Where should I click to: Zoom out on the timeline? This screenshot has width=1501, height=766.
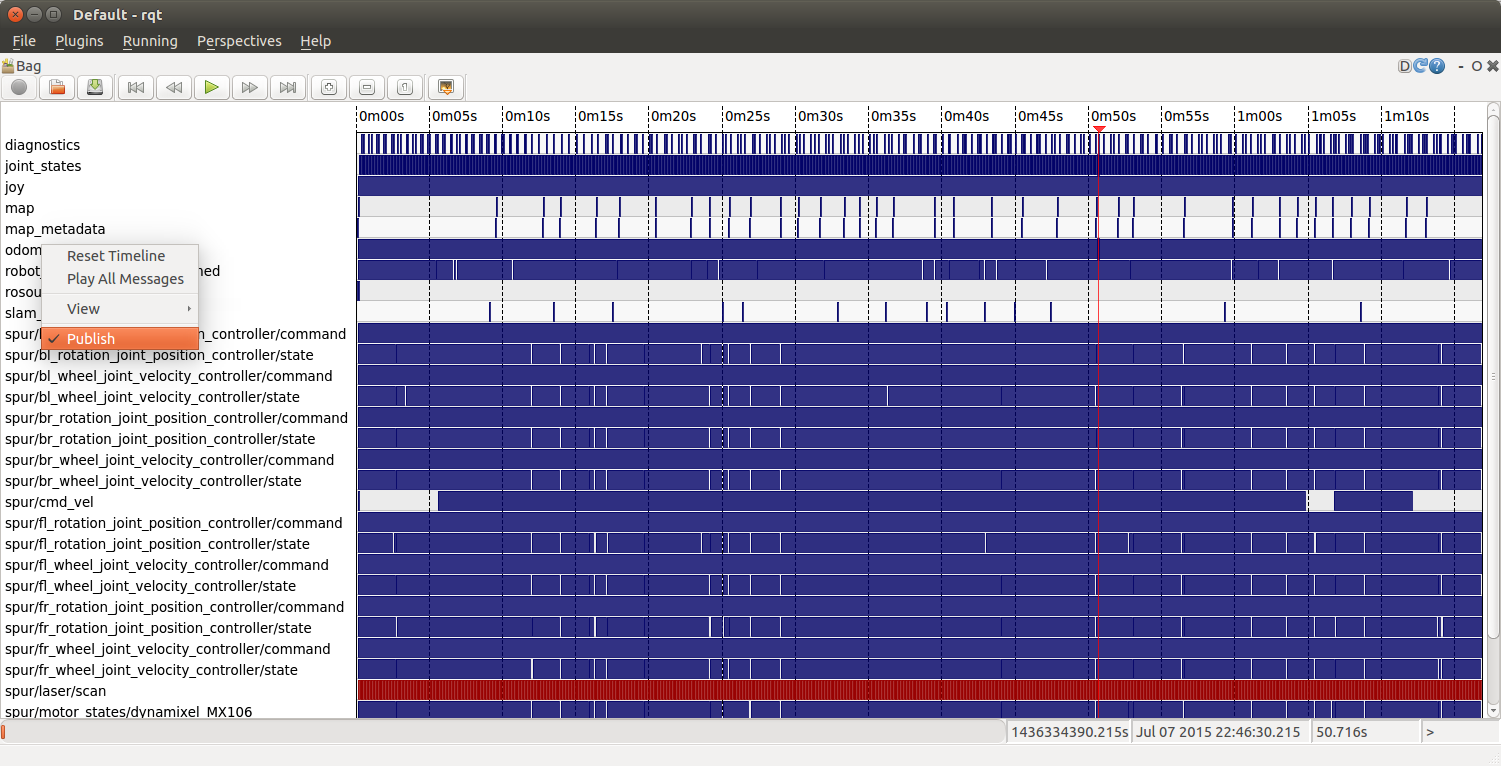(366, 88)
